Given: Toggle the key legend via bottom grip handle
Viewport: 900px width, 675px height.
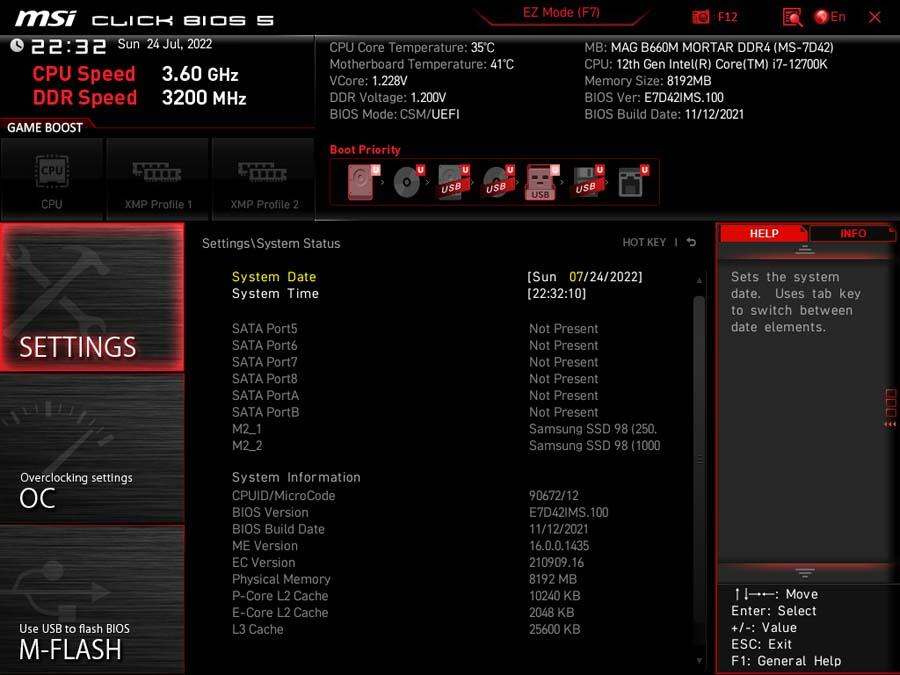Looking at the screenshot, I should tap(805, 573).
